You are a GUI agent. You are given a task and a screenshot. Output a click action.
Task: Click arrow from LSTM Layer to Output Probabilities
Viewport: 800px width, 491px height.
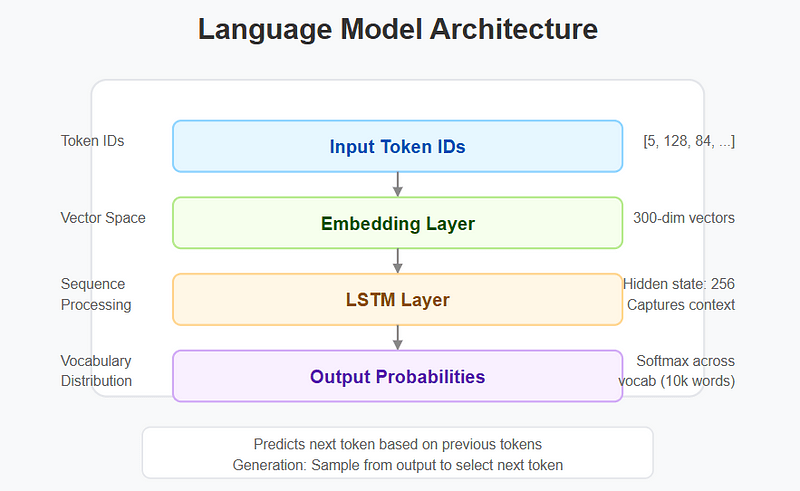coord(398,337)
